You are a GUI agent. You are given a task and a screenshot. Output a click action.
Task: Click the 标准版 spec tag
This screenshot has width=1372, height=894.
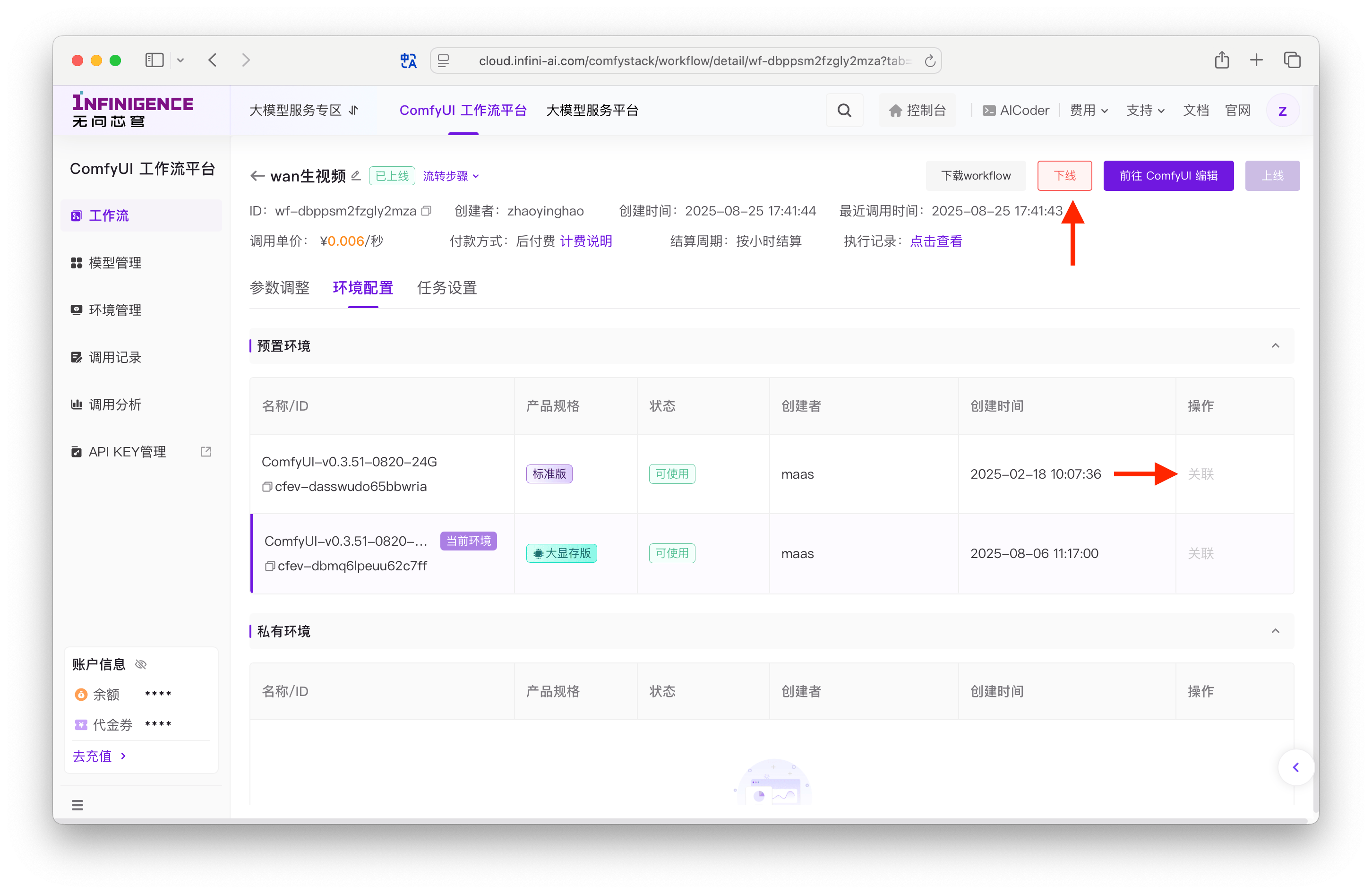[549, 474]
